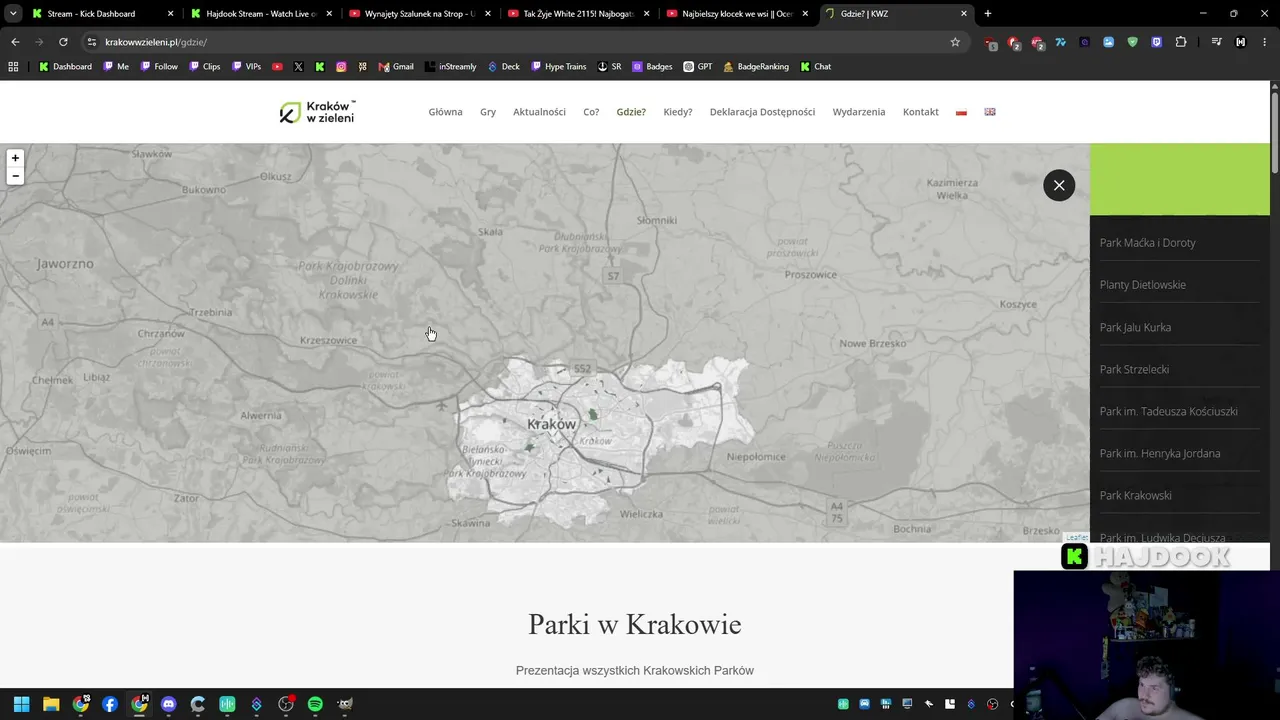Open the Gmail bookmark
This screenshot has width=1280, height=720.
point(396,67)
